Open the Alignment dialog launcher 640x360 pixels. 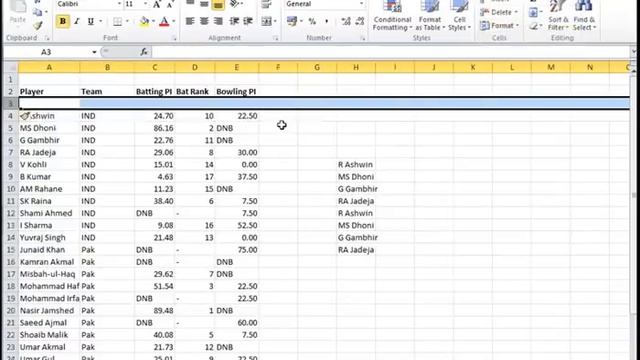tap(276, 38)
